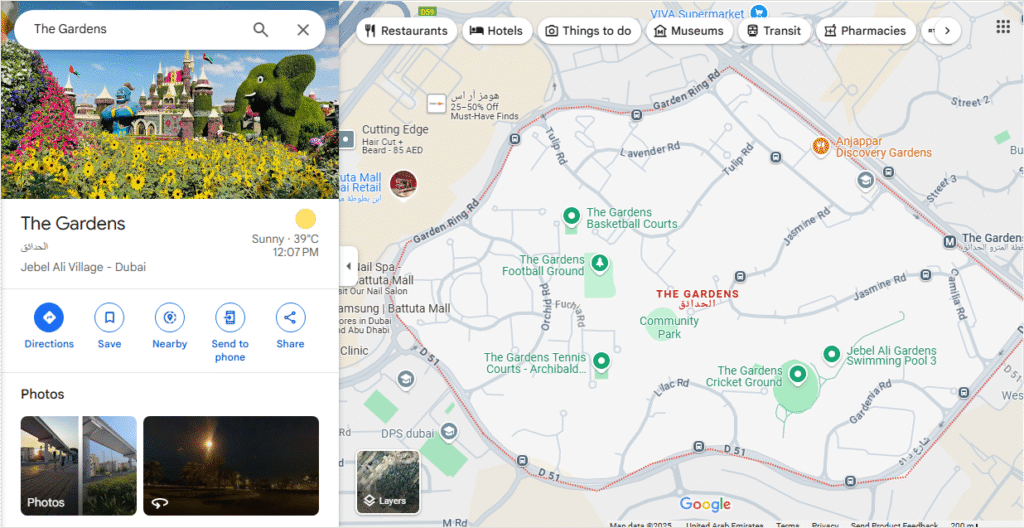Click the Cutting Edge barber marker
The height and width of the screenshot is (528, 1024).
click(x=346, y=139)
